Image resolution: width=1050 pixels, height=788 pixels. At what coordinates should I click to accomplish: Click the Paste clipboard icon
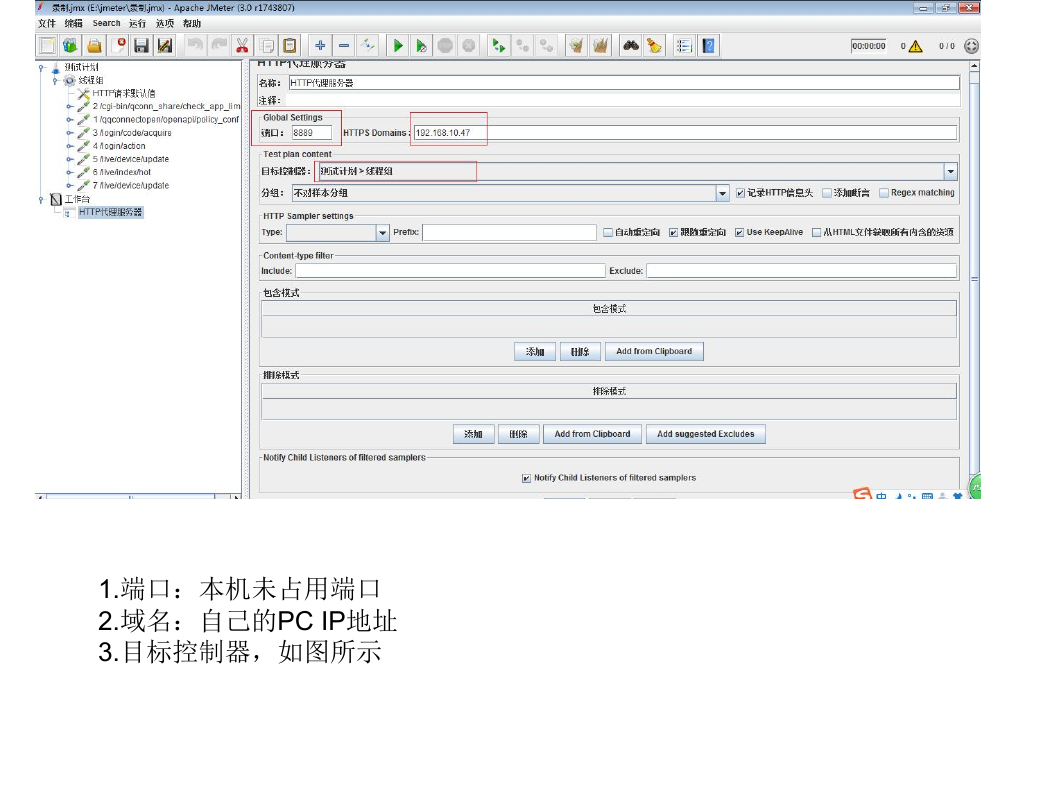tap(290, 46)
